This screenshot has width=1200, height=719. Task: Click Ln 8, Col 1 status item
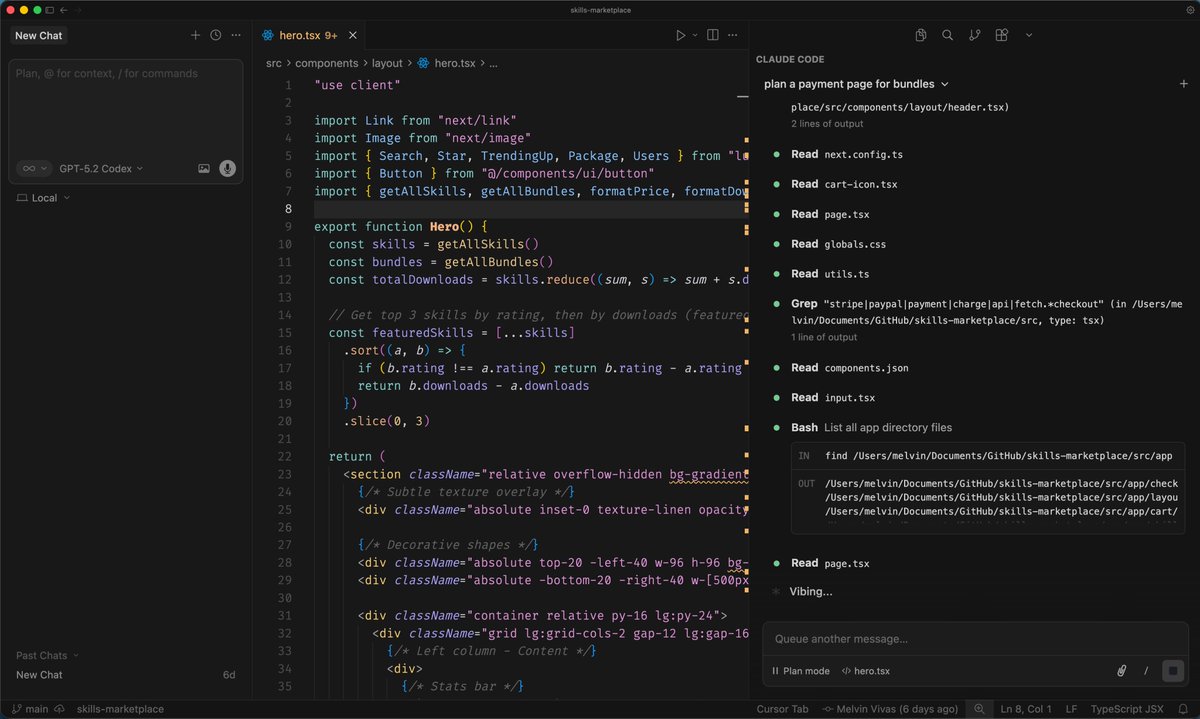(1026, 709)
